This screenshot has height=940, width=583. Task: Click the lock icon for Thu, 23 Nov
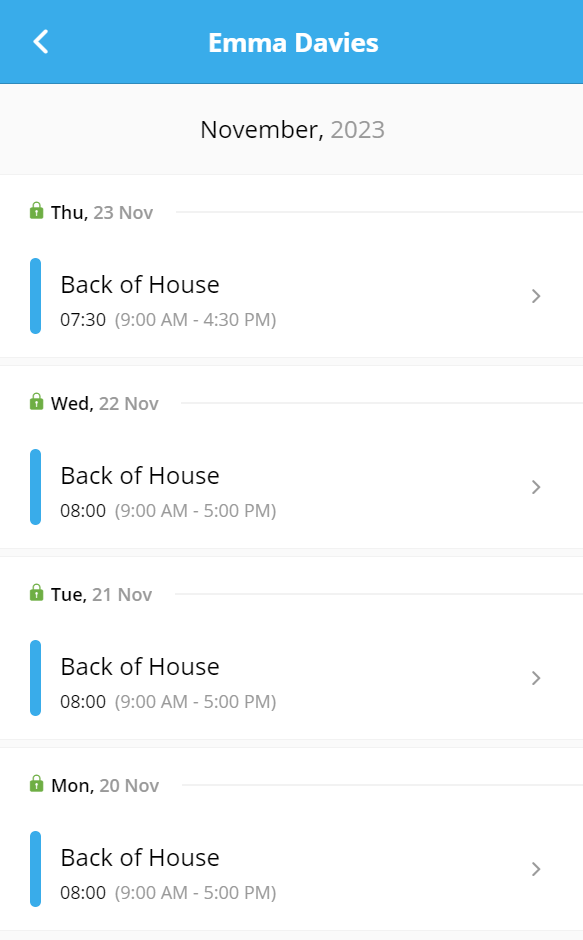click(37, 211)
